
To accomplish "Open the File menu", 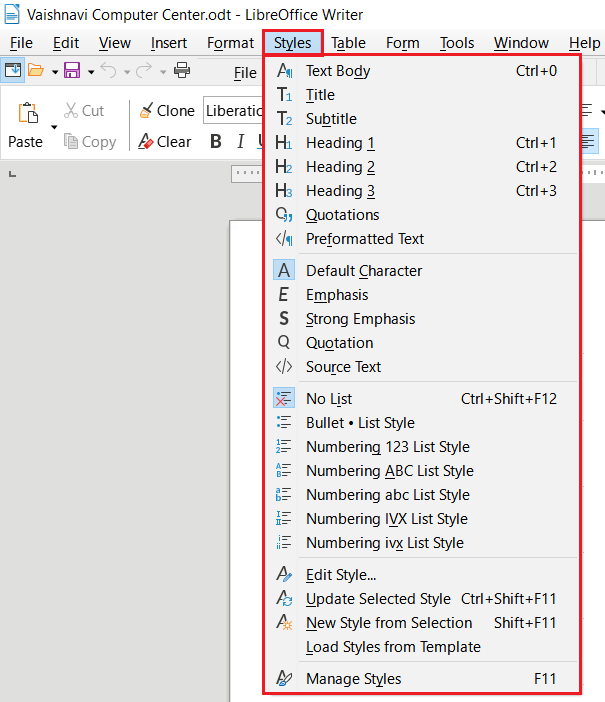I will pos(21,43).
